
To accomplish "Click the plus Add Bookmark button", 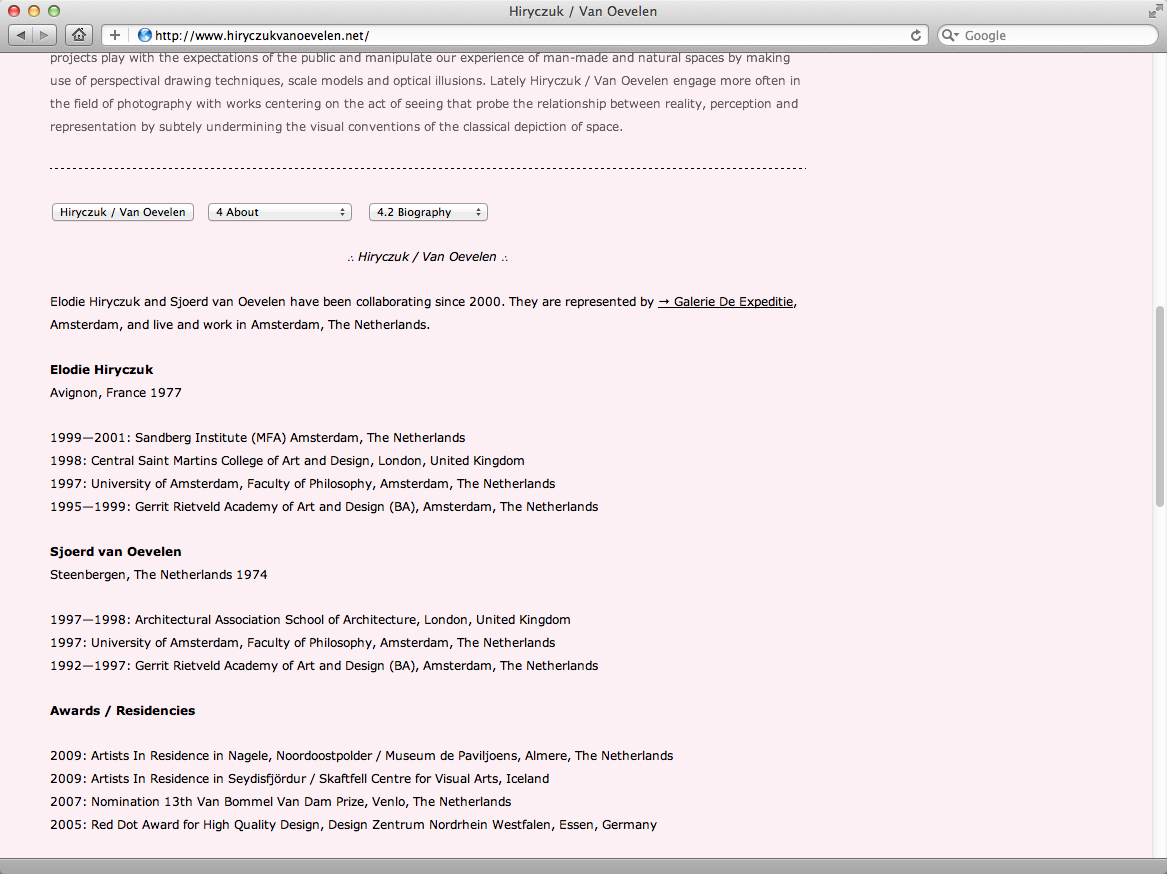I will (115, 35).
